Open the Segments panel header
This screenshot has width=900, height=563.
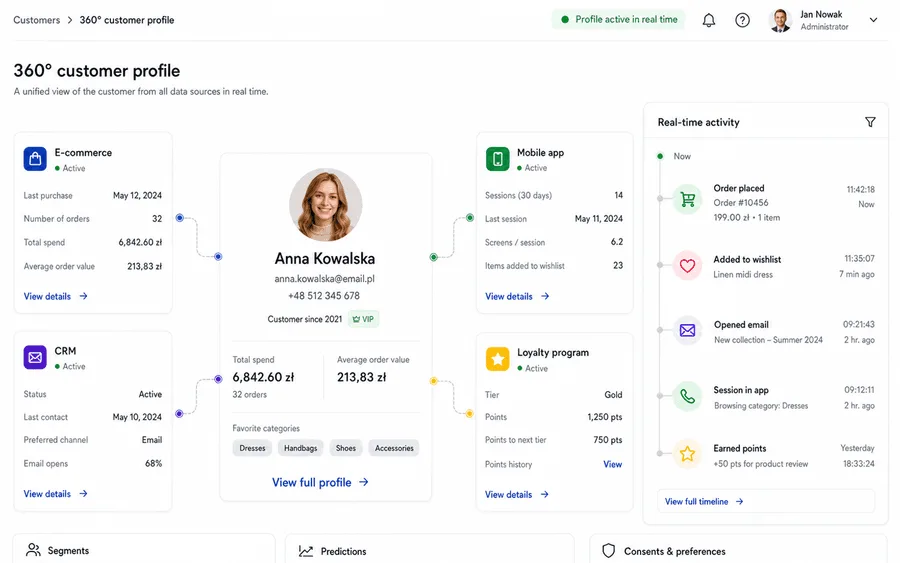coord(144,550)
